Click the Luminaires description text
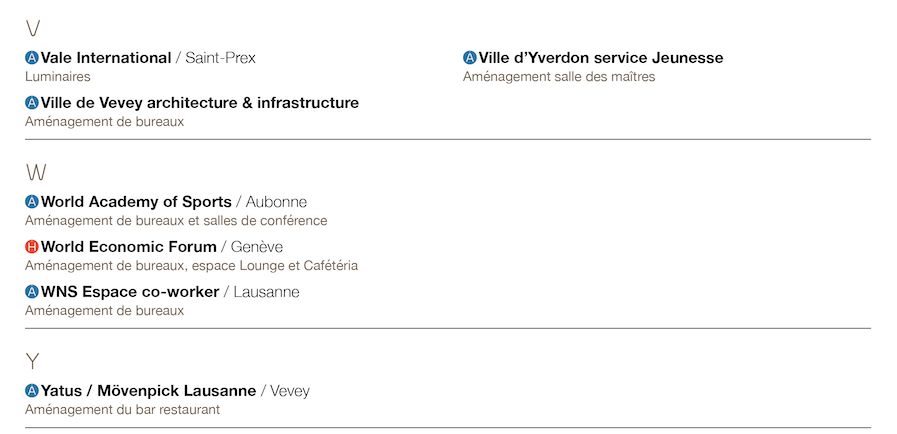 58,77
